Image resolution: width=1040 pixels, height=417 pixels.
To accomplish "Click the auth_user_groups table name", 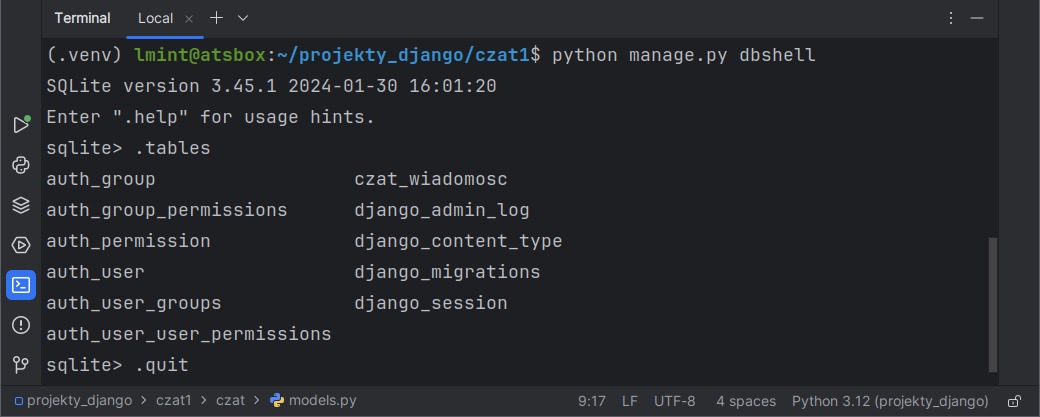I will (133, 303).
